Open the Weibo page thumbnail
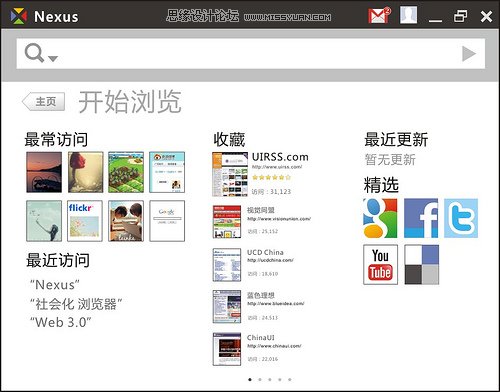 pos(167,172)
